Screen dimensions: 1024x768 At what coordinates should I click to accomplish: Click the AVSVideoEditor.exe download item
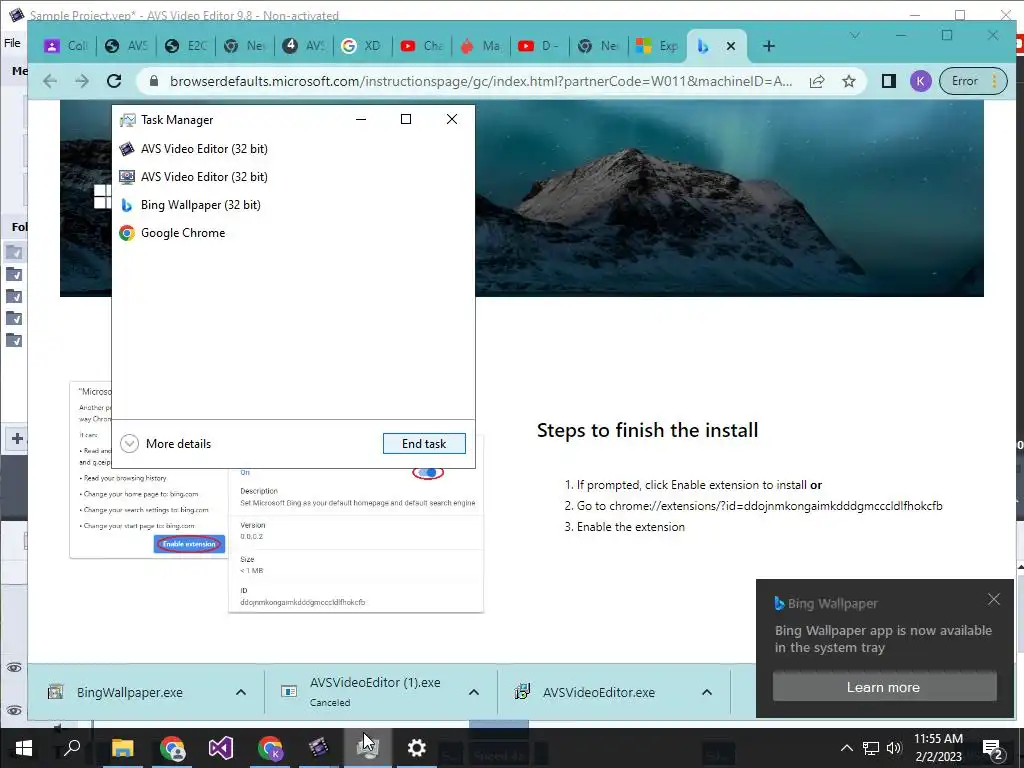(x=598, y=692)
